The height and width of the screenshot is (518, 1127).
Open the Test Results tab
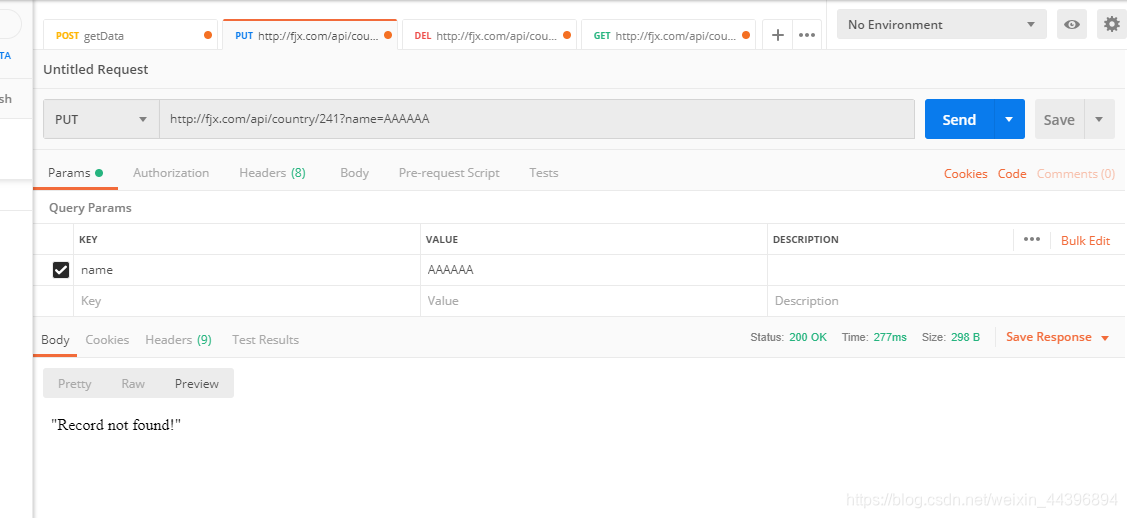click(265, 340)
